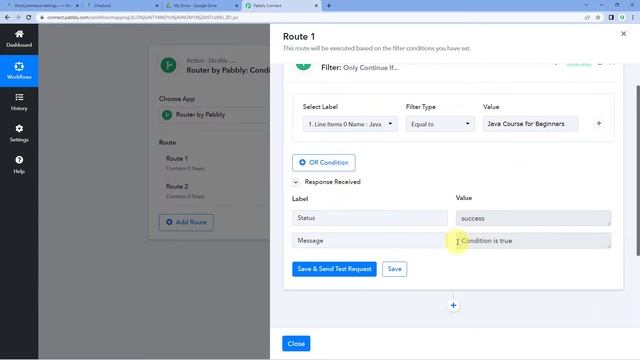Switch to the Checkout browser tab
Screen dimensions: 640x360
[x=121, y=6]
